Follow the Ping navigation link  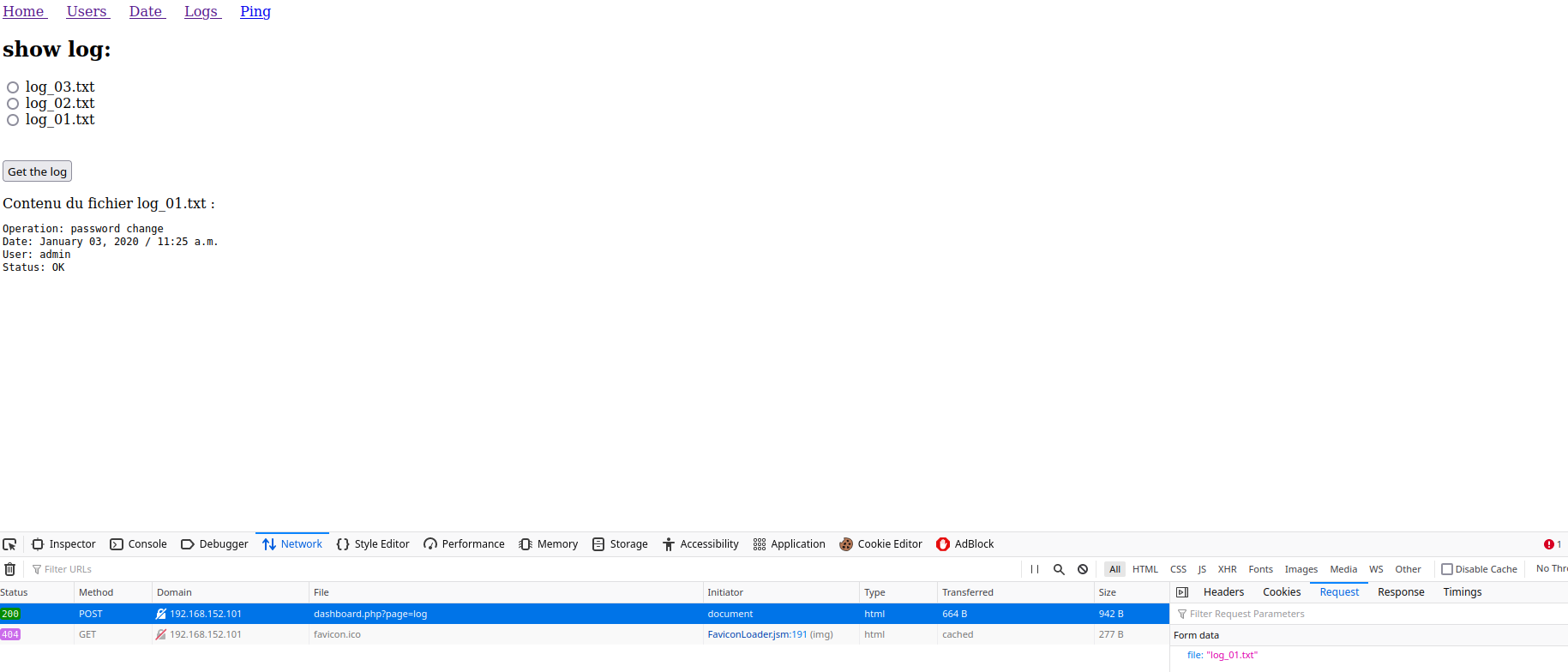click(x=255, y=11)
